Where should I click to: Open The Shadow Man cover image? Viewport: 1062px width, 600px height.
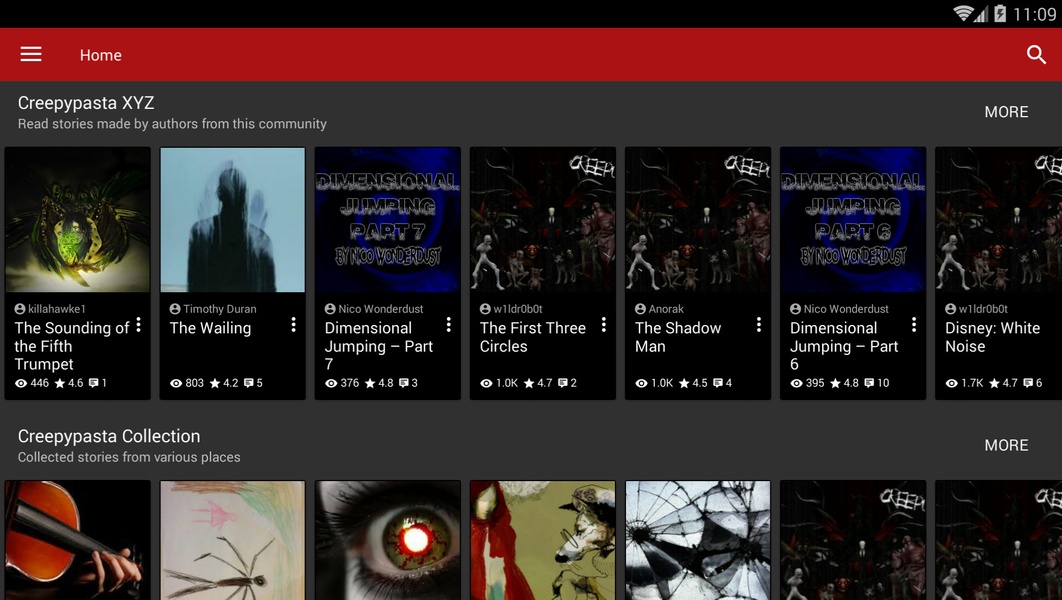click(x=698, y=219)
